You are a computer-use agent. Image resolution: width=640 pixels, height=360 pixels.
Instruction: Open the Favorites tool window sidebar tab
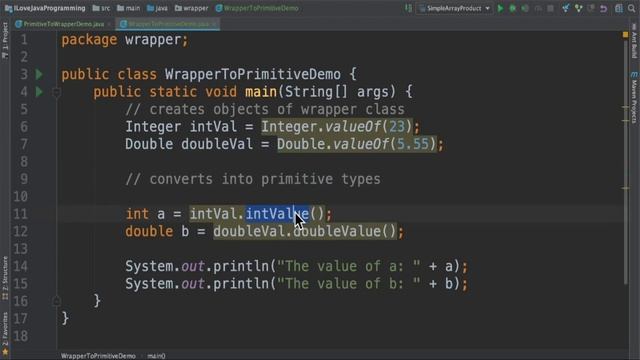pyautogui.click(x=5, y=333)
